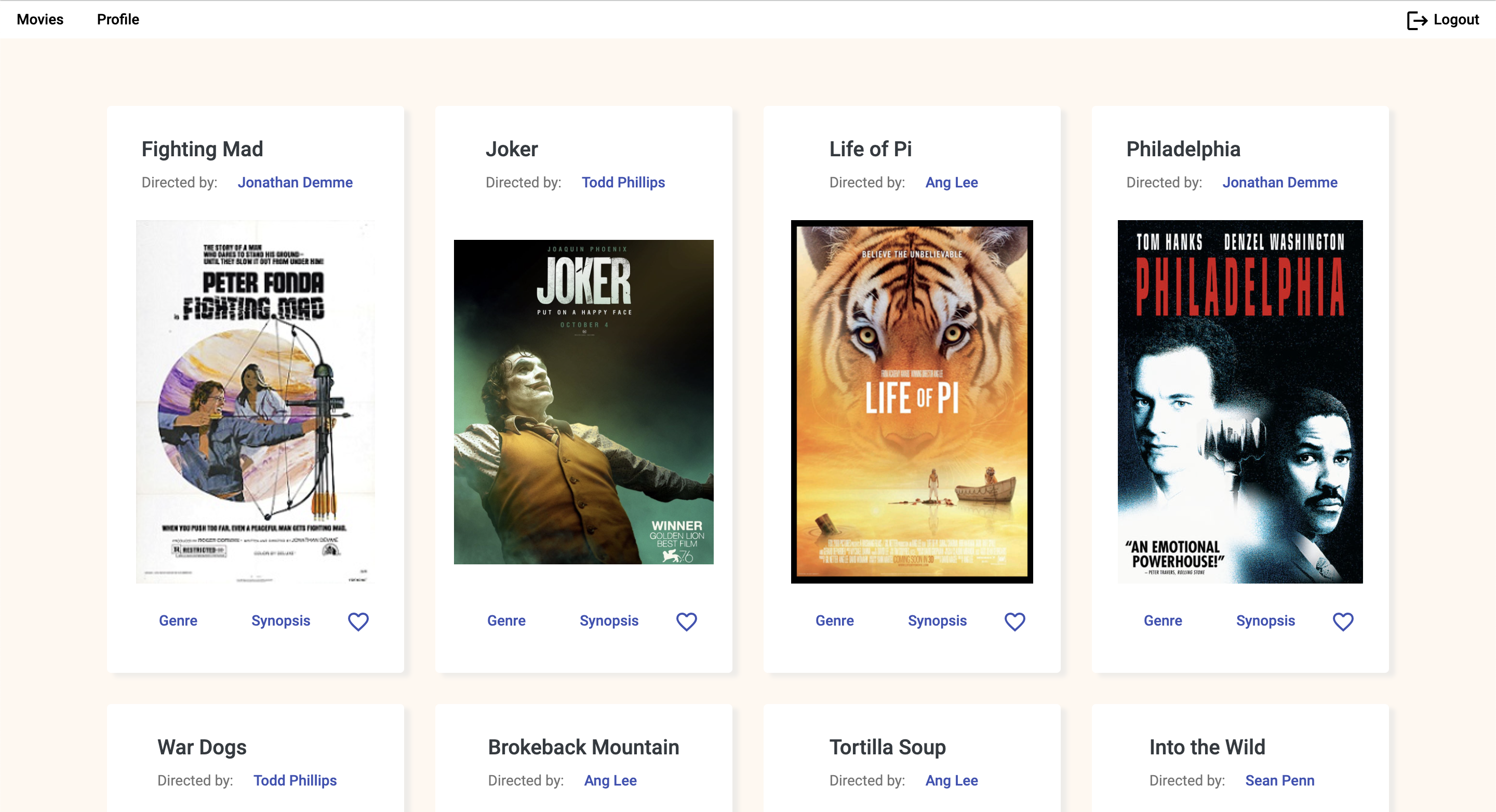
Task: Click the Philadelphia poster image
Action: tap(1240, 402)
